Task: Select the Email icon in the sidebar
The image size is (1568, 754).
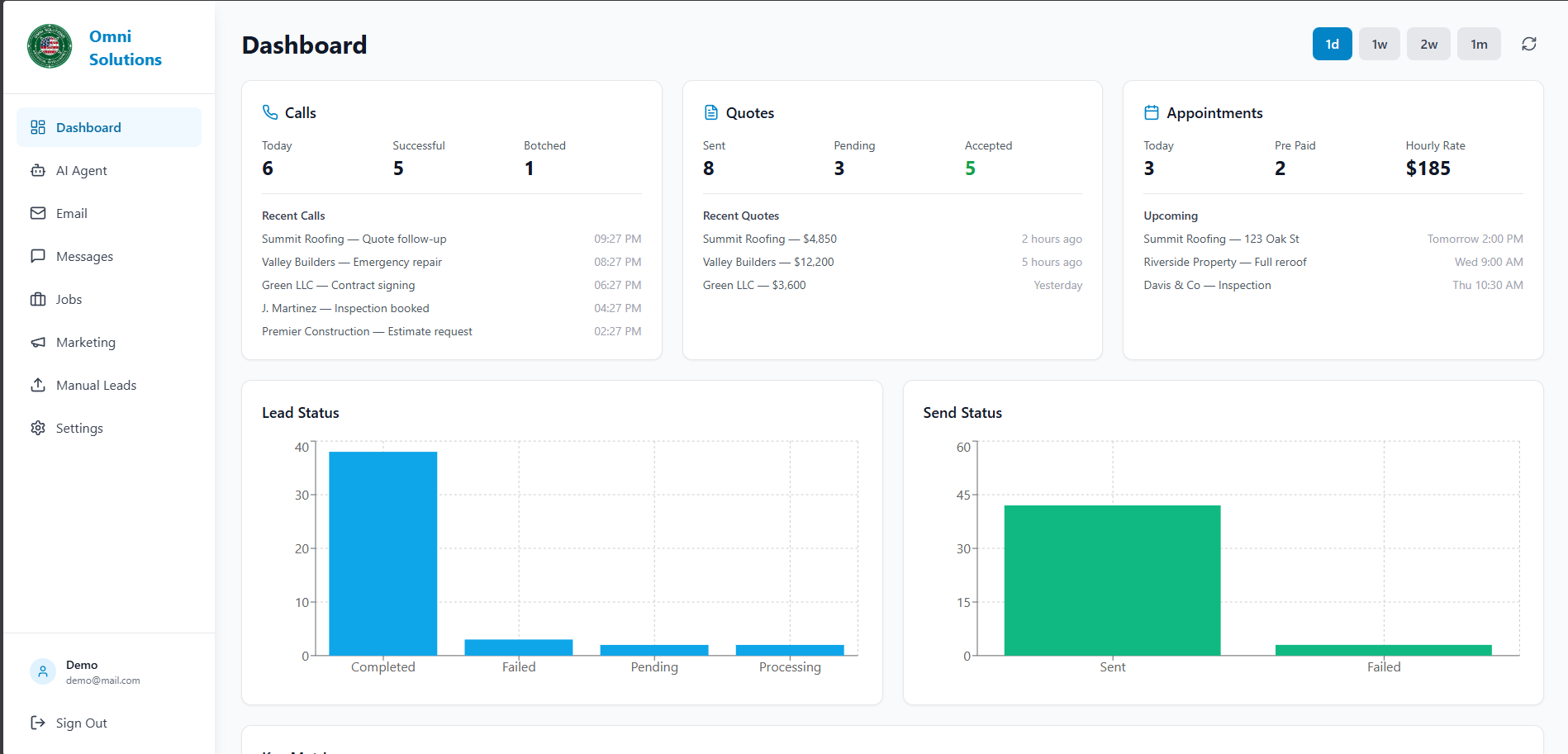Action: (38, 213)
